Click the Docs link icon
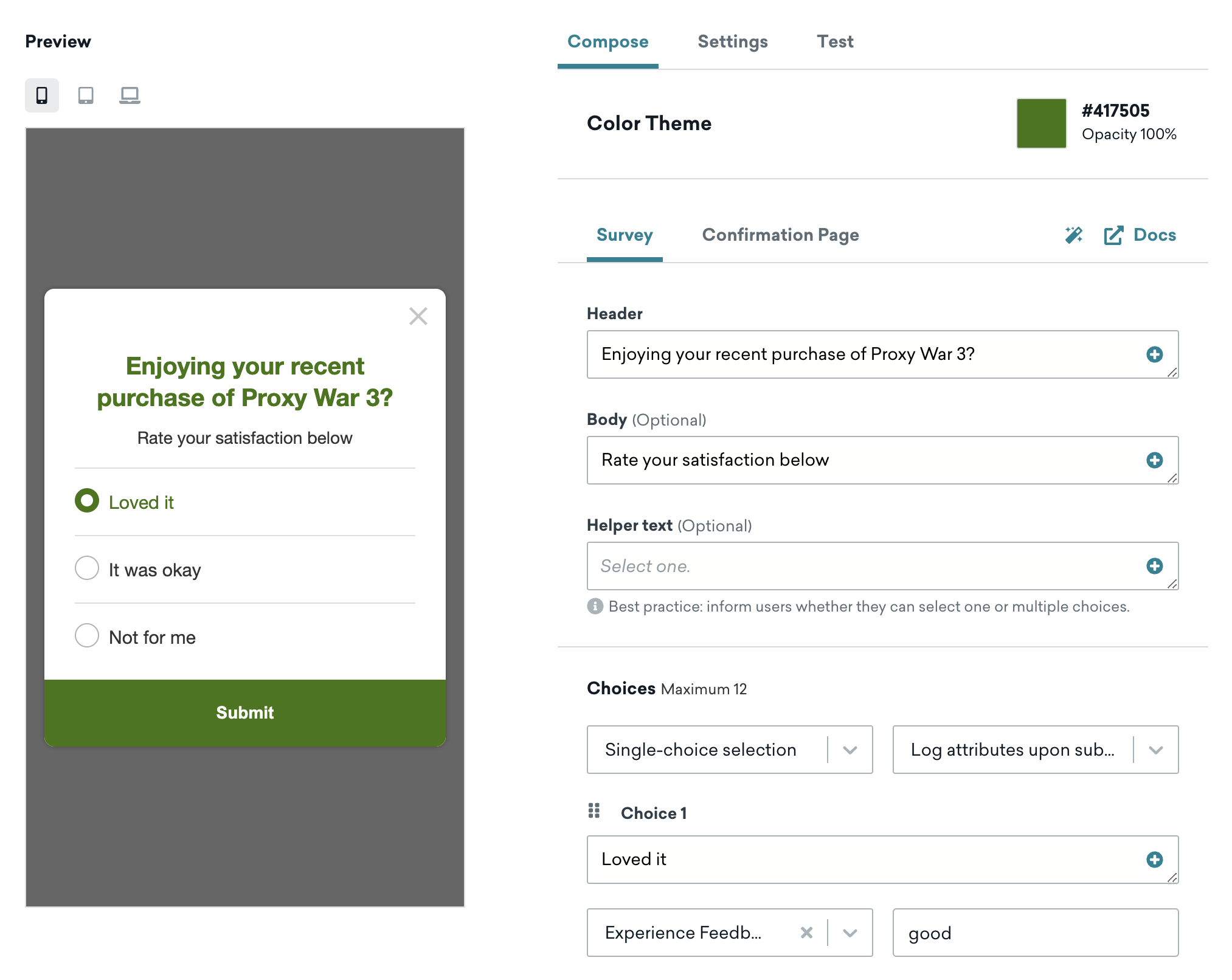Screen dimensions: 1232x980 point(1114,235)
